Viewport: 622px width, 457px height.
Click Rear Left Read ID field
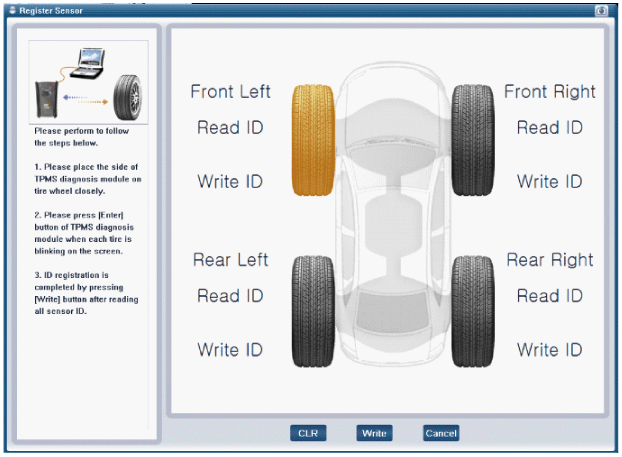point(230,296)
